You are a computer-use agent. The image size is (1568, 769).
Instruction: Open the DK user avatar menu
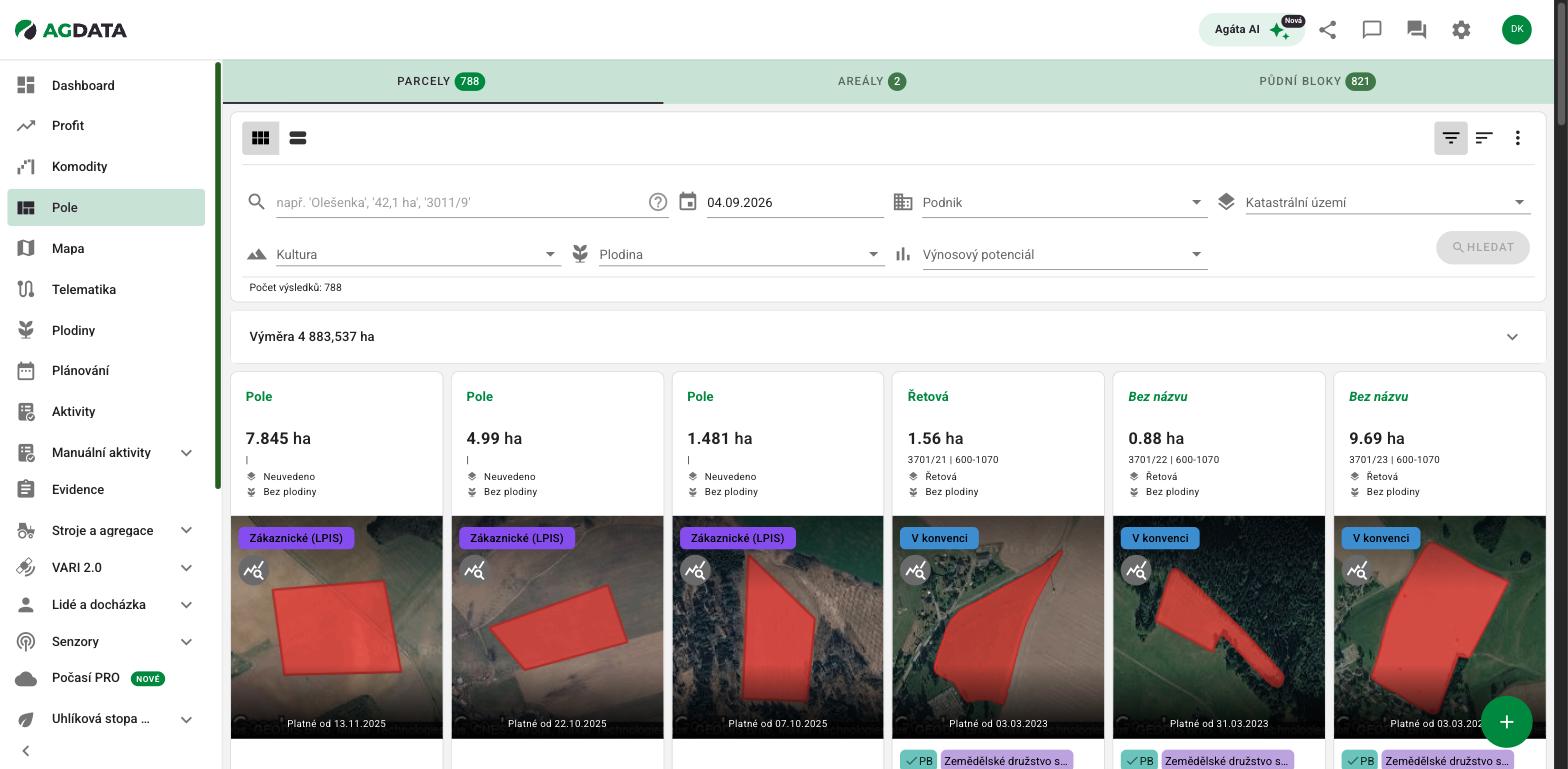pyautogui.click(x=1517, y=29)
